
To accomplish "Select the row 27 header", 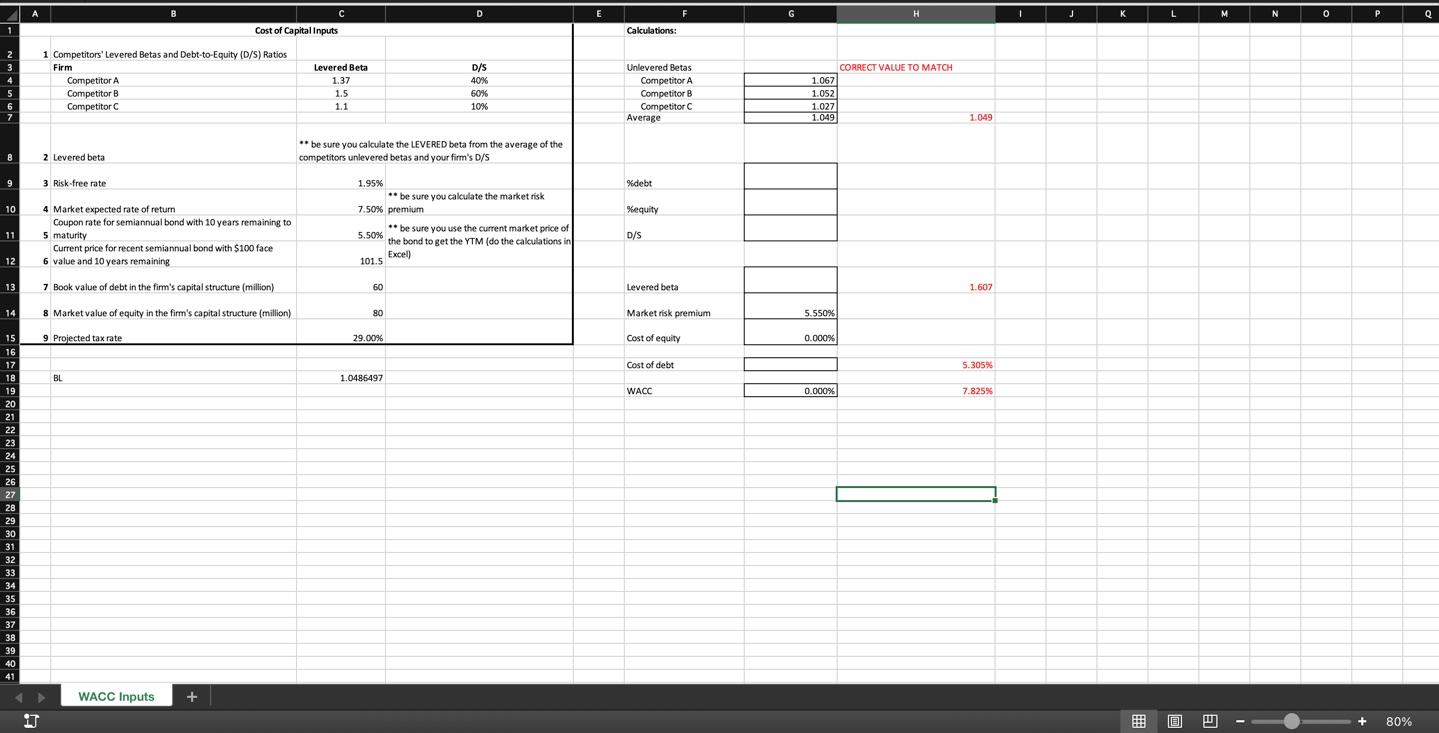I will [10, 494].
